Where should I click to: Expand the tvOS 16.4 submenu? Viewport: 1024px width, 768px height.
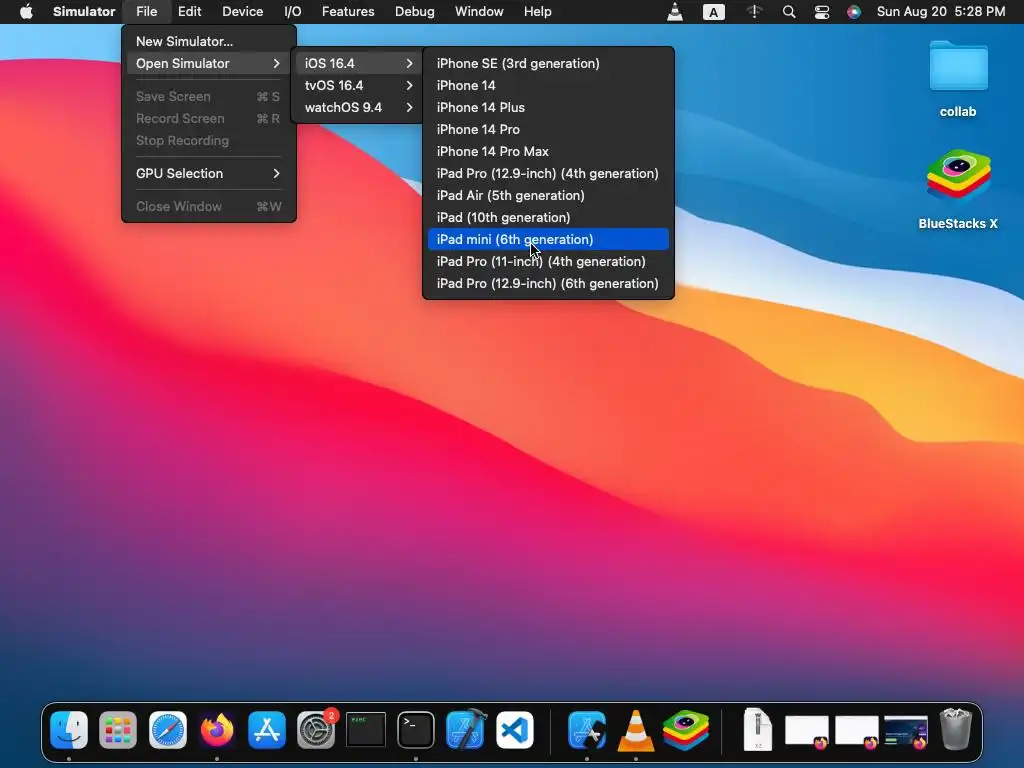coord(358,86)
